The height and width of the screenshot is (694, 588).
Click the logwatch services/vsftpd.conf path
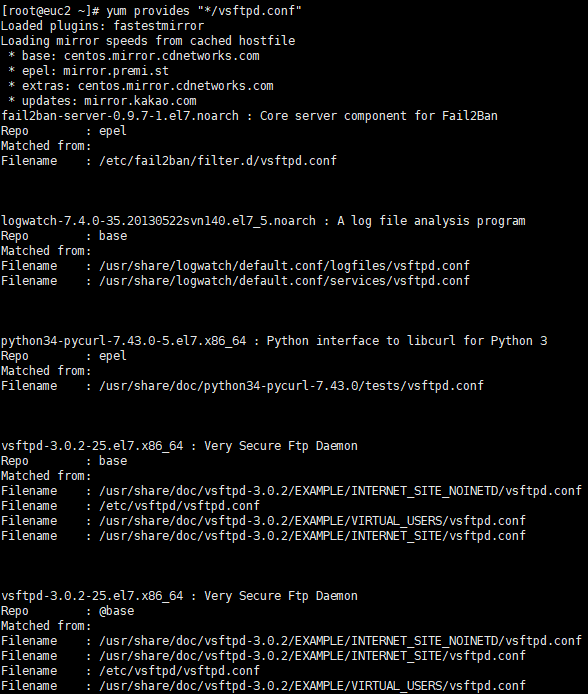pyautogui.click(x=284, y=281)
